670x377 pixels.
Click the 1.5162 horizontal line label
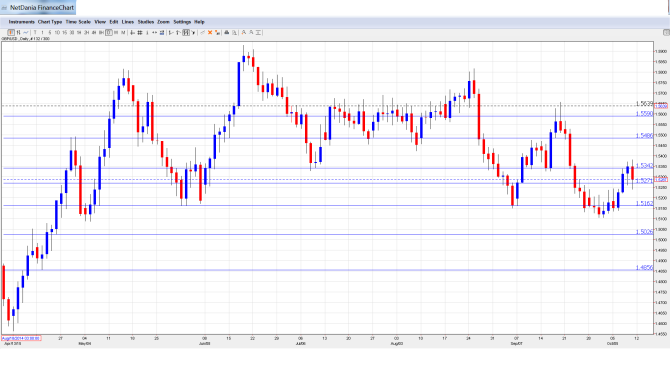point(644,203)
